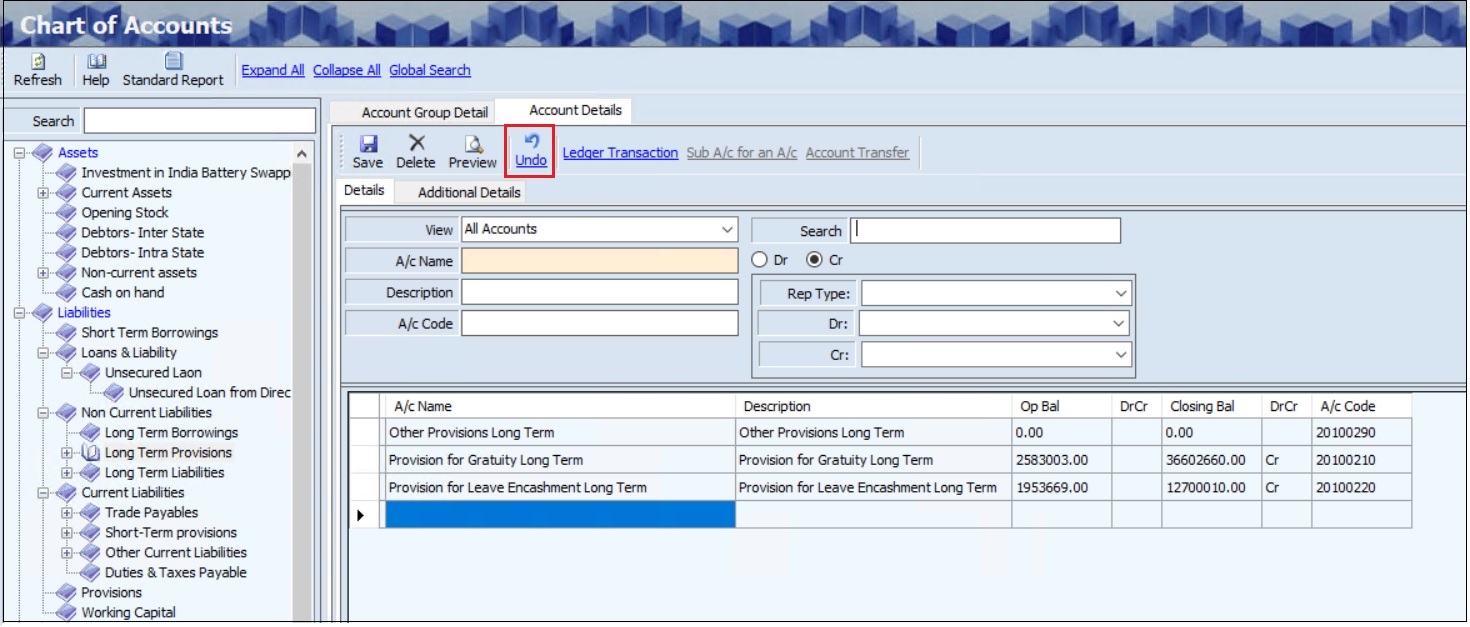Open the Standard Report icon

click(173, 62)
